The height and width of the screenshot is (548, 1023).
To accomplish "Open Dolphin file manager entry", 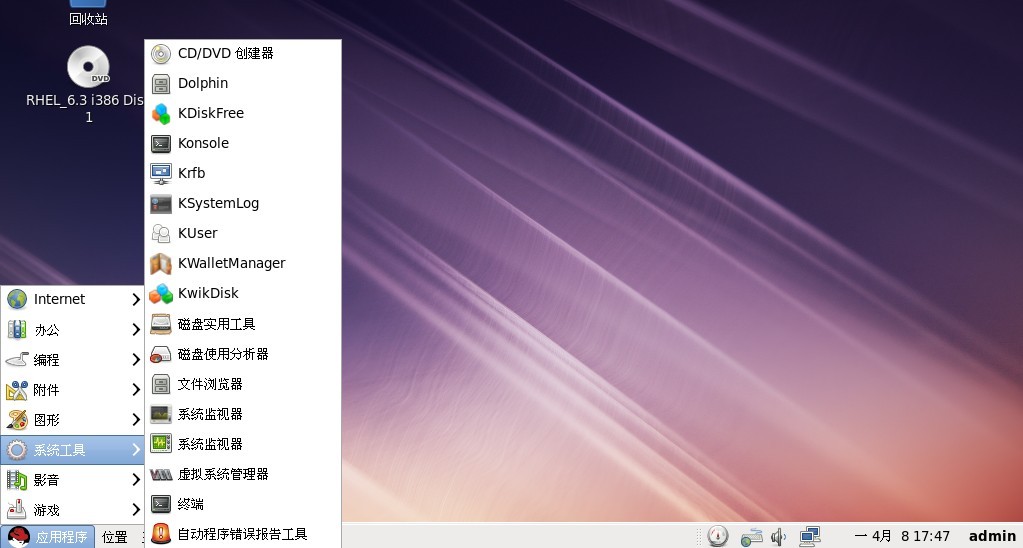I will click(243, 84).
